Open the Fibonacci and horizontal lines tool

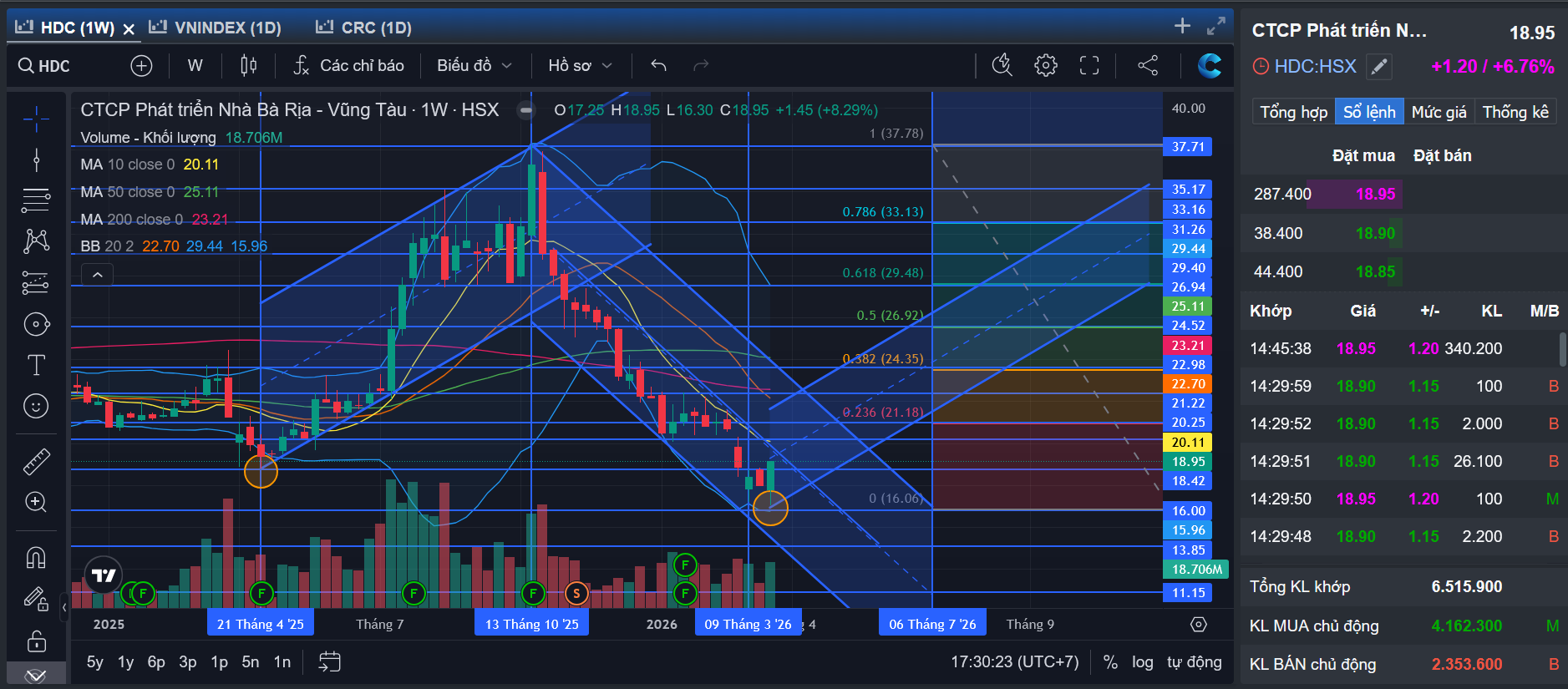pos(36,200)
